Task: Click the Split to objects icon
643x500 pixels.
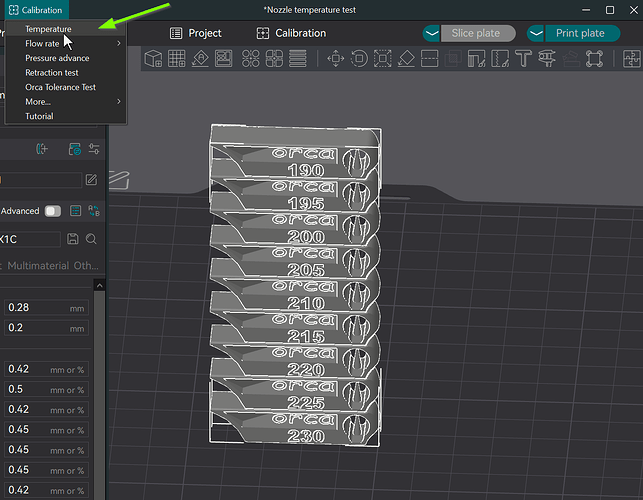Action: (x=251, y=59)
